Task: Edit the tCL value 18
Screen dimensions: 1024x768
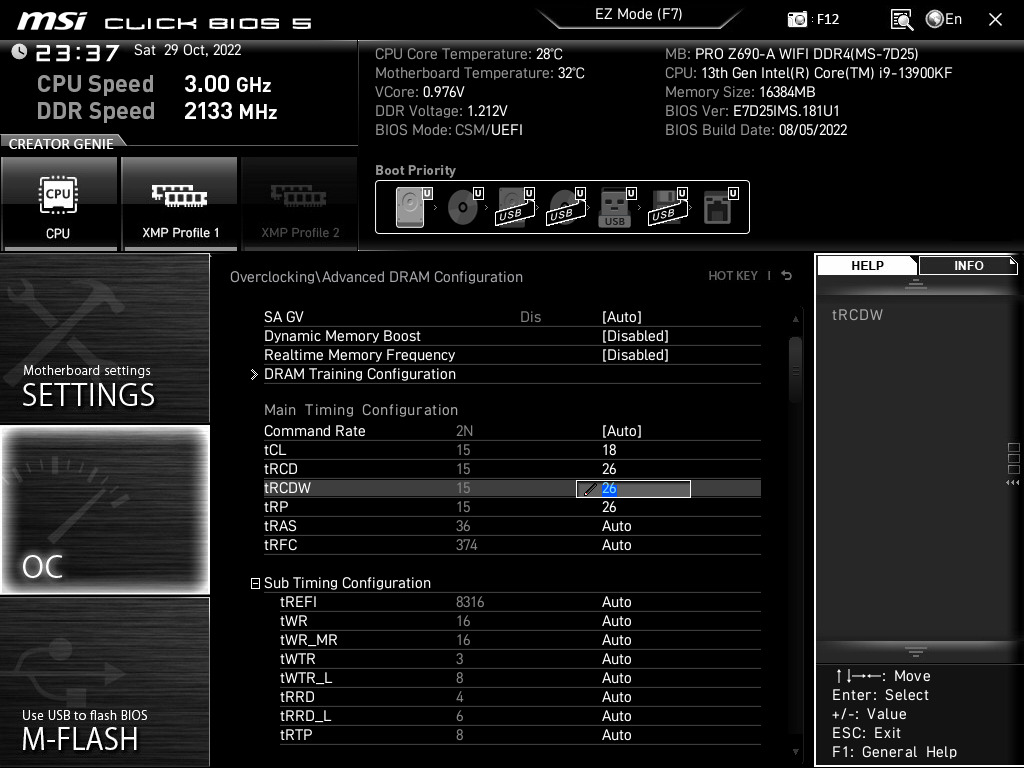Action: click(x=609, y=450)
